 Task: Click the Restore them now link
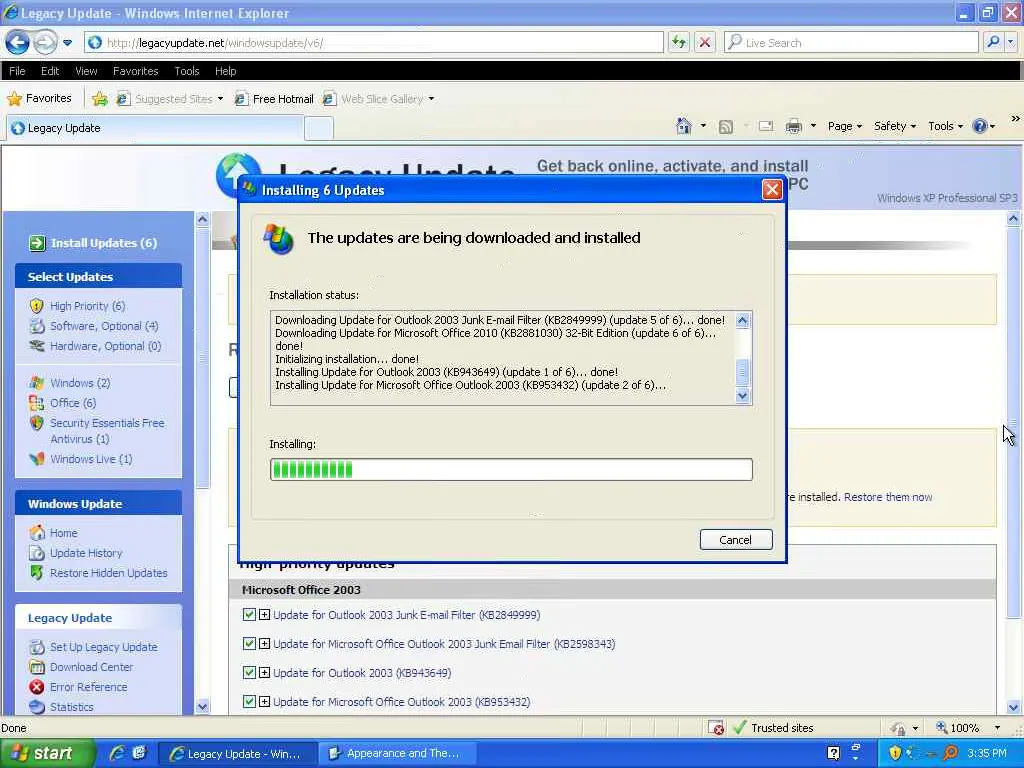pyautogui.click(x=888, y=497)
